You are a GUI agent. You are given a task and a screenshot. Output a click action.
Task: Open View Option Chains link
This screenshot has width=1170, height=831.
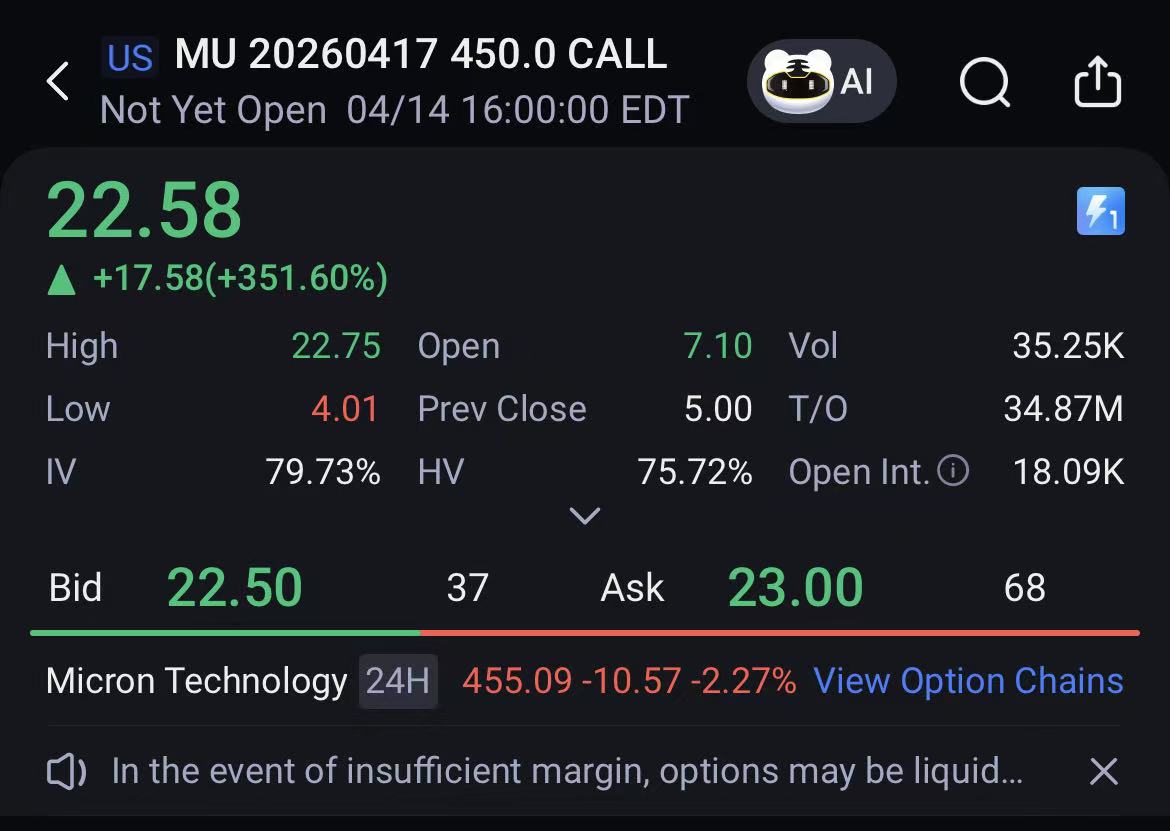click(x=969, y=681)
